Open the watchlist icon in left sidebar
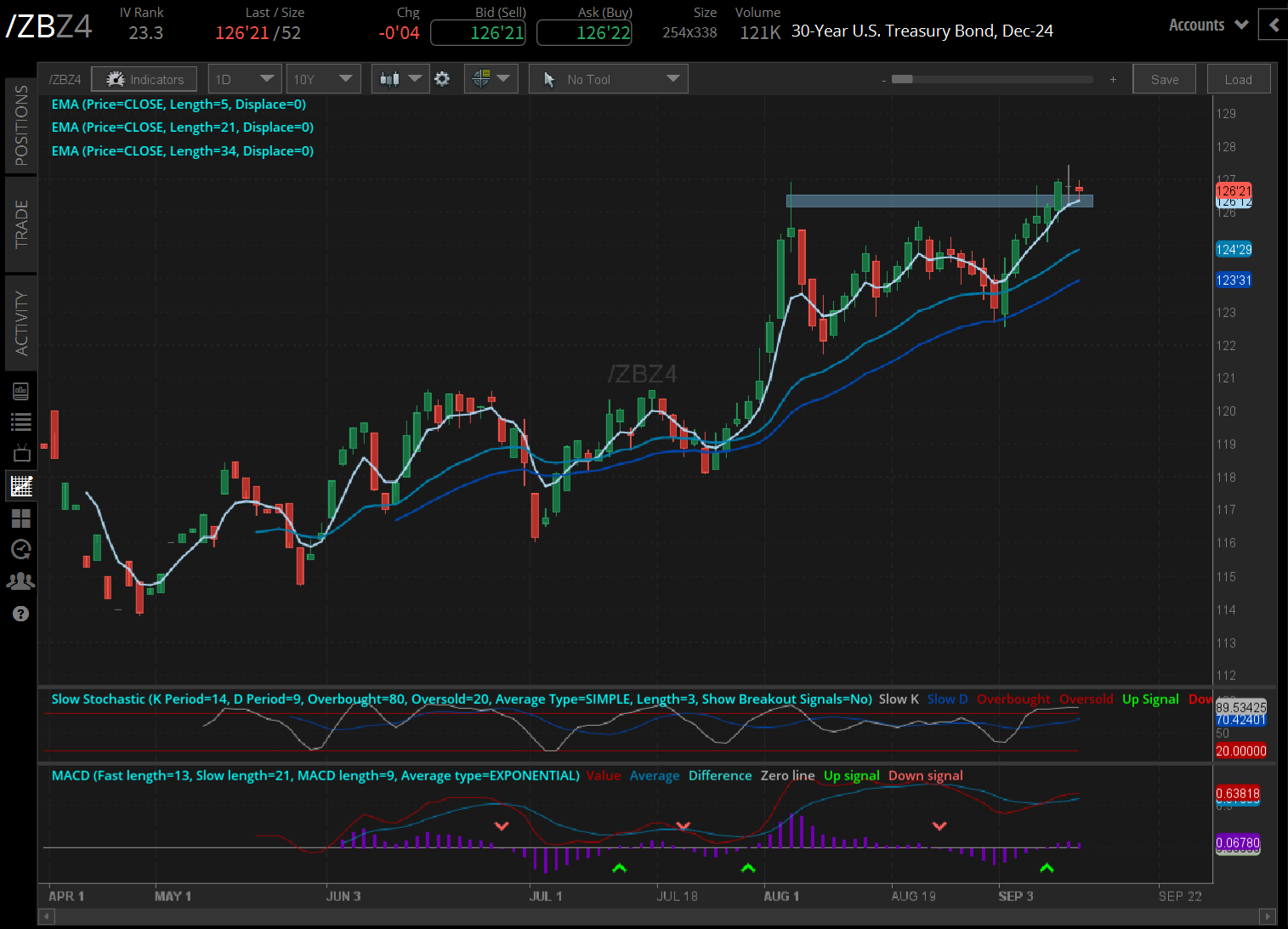 tap(21, 421)
